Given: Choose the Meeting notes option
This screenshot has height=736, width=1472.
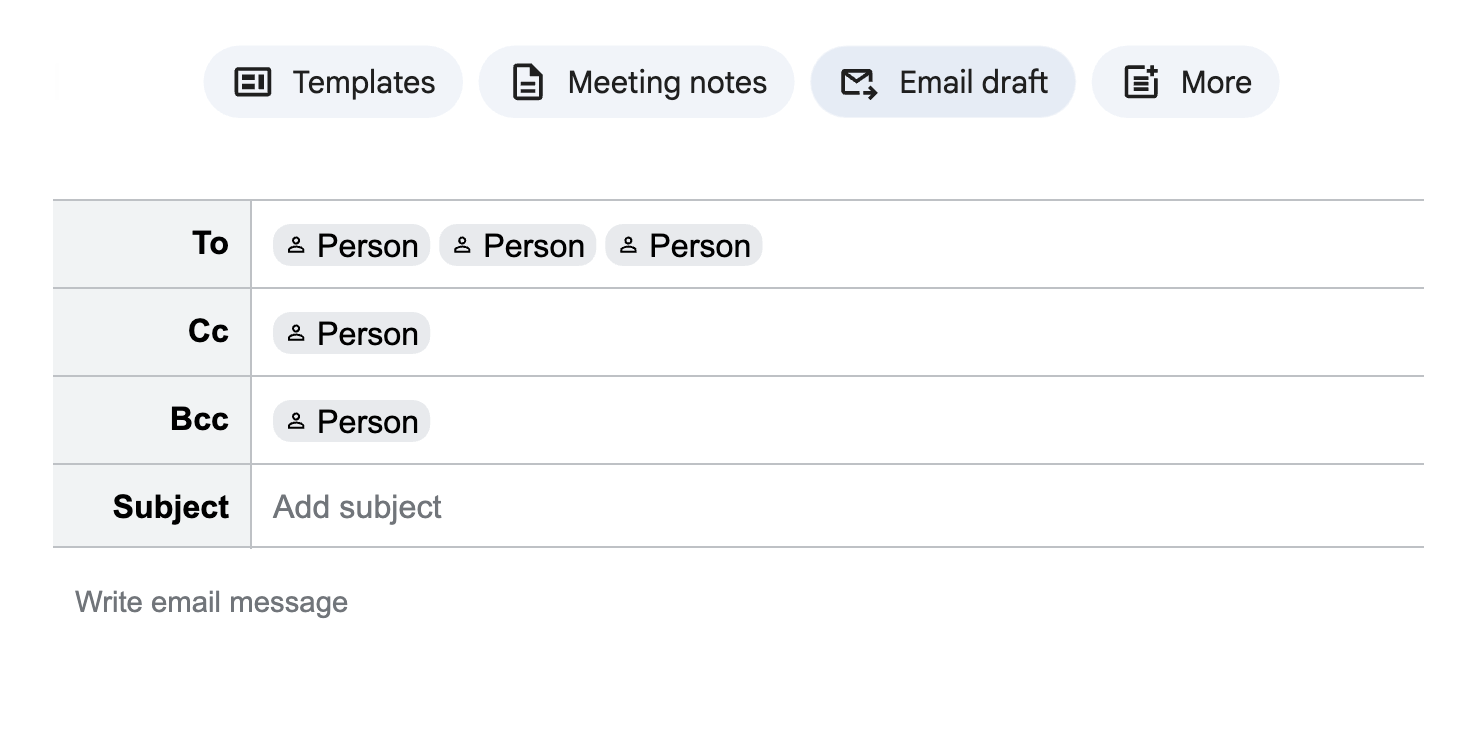Looking at the screenshot, I should click(636, 82).
